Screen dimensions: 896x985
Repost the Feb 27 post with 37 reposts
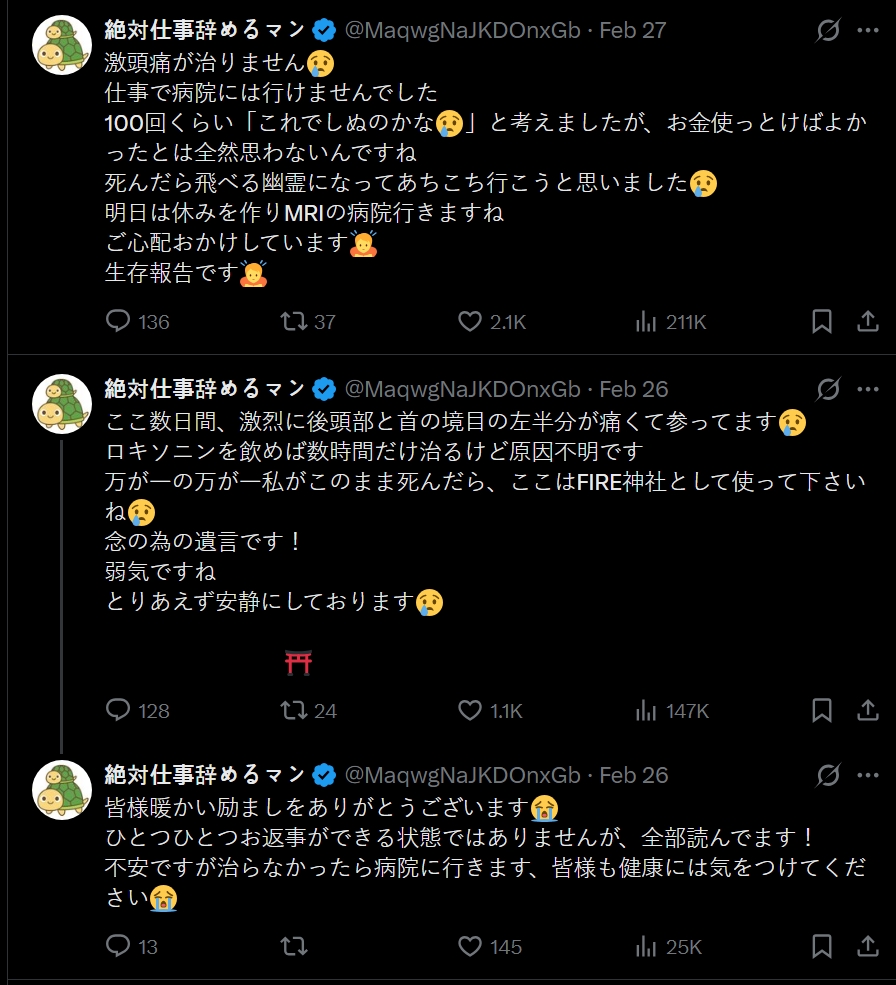tap(293, 321)
